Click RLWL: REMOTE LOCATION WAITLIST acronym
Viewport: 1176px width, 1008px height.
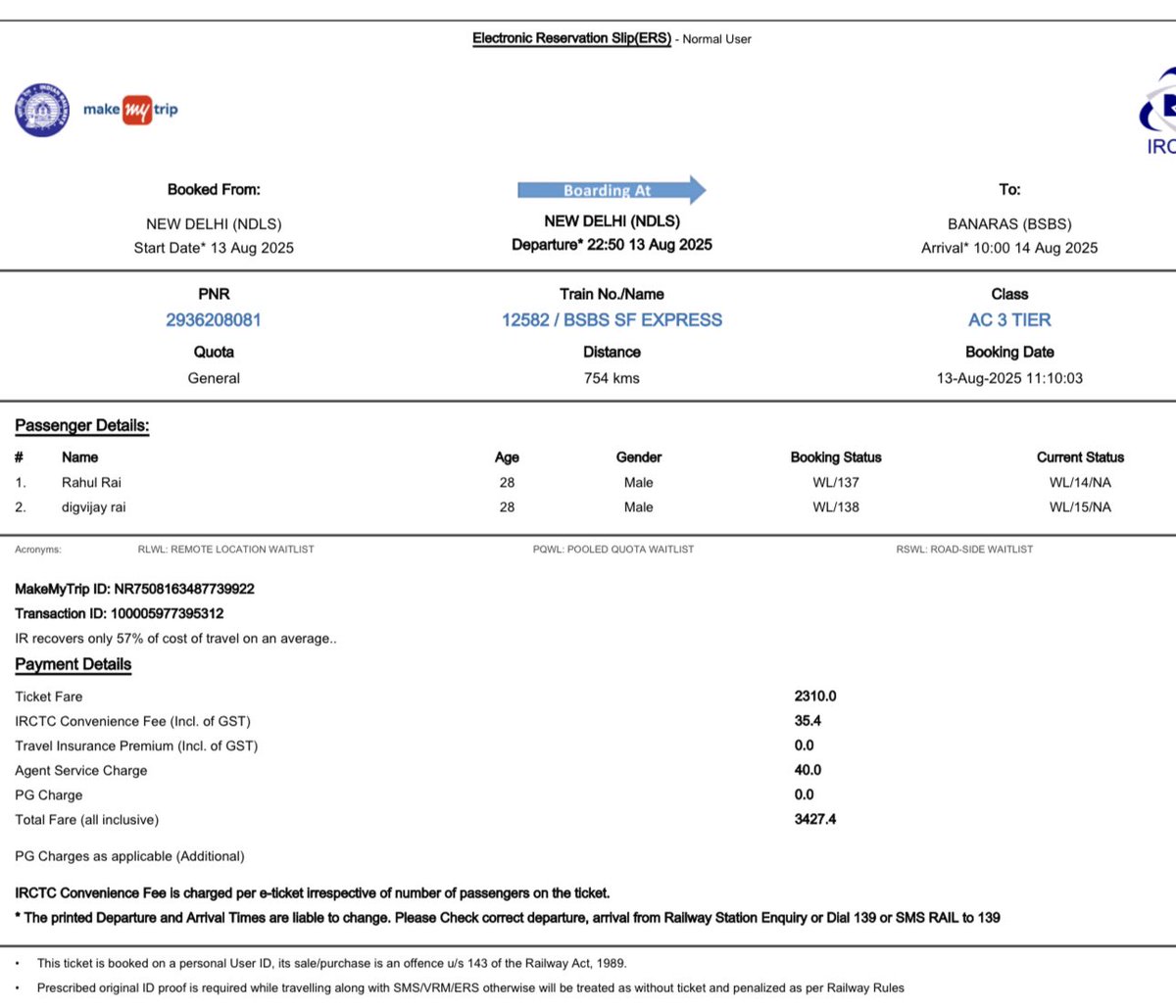click(x=226, y=550)
